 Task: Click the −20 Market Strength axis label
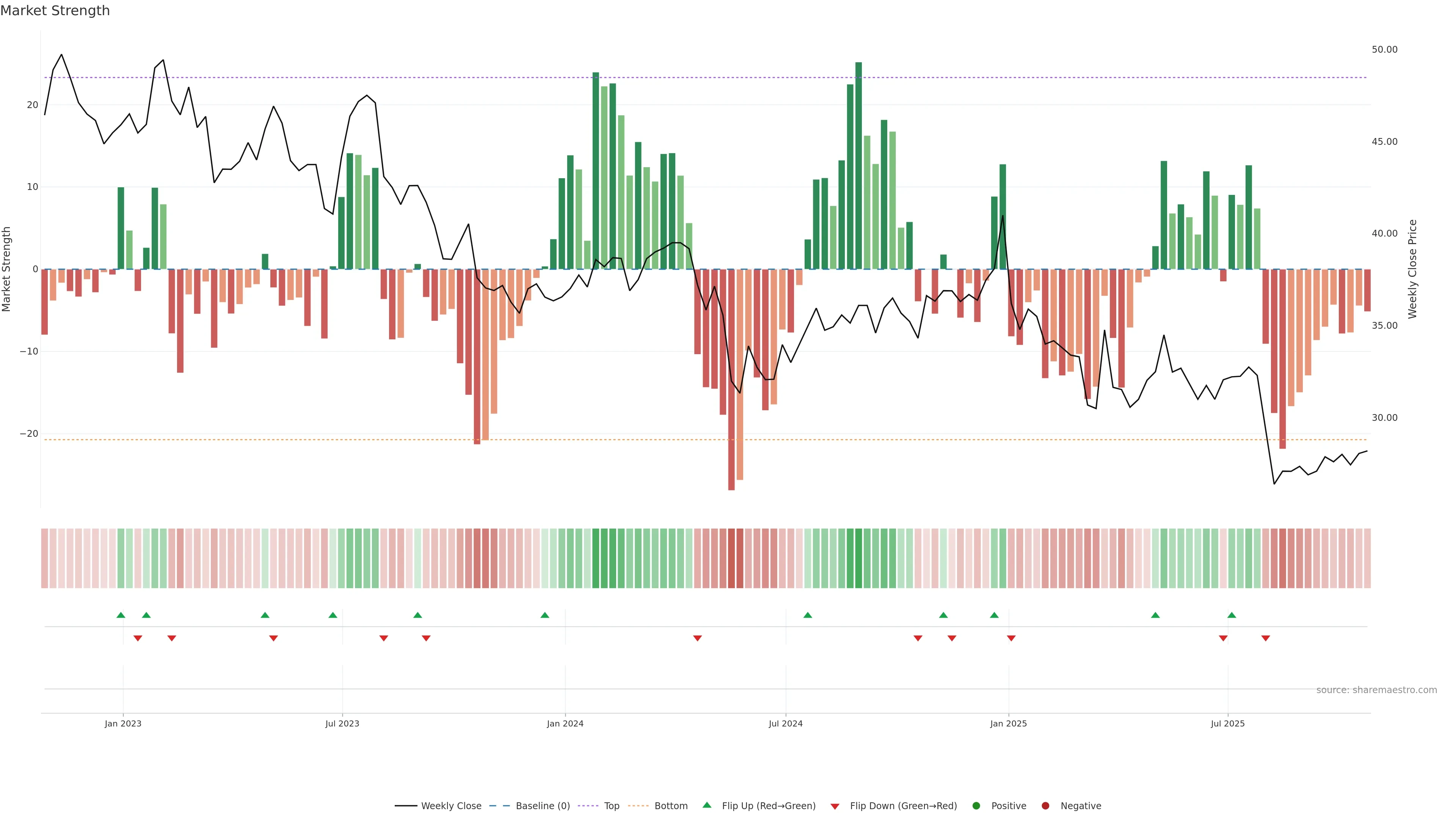(x=29, y=433)
